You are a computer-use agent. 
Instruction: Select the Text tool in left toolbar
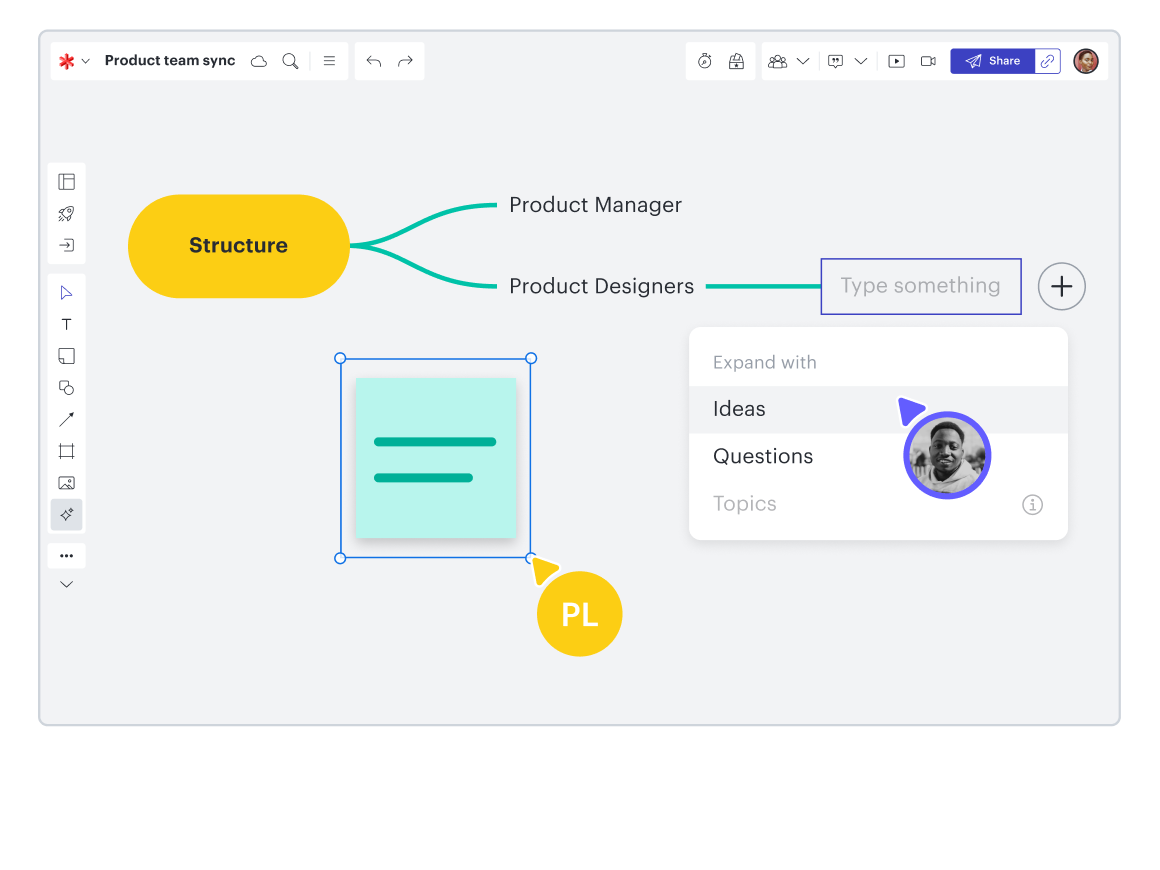click(x=66, y=324)
